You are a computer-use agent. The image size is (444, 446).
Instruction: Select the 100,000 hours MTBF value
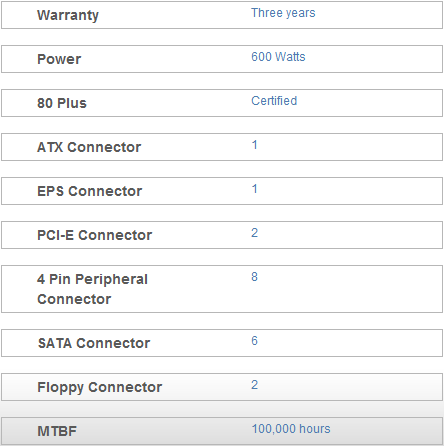click(291, 429)
